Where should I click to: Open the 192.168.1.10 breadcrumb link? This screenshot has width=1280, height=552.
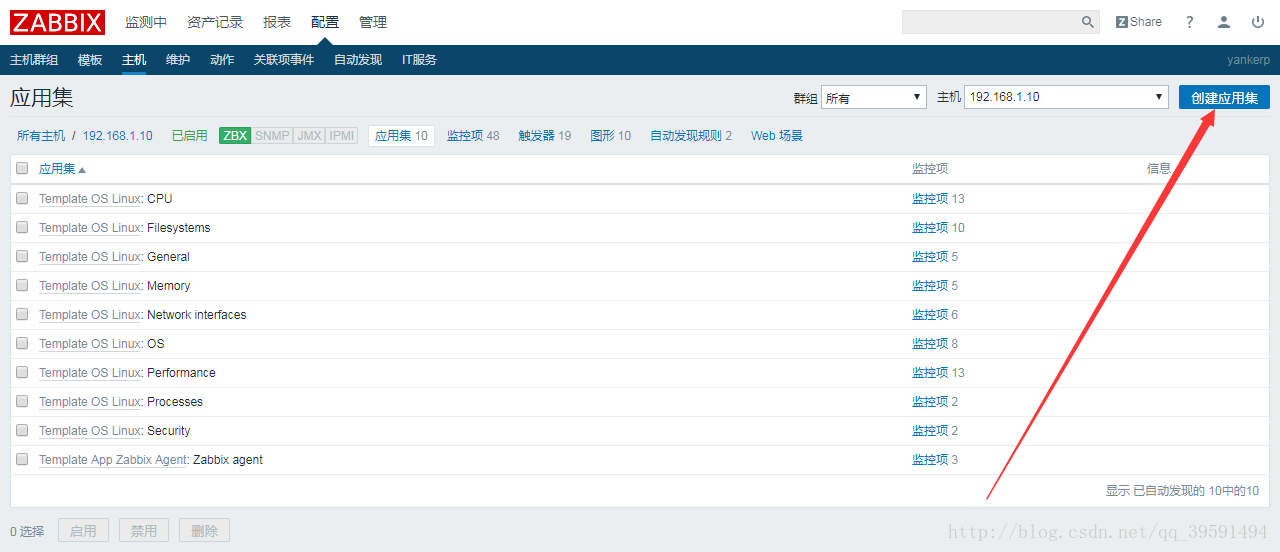pos(118,136)
